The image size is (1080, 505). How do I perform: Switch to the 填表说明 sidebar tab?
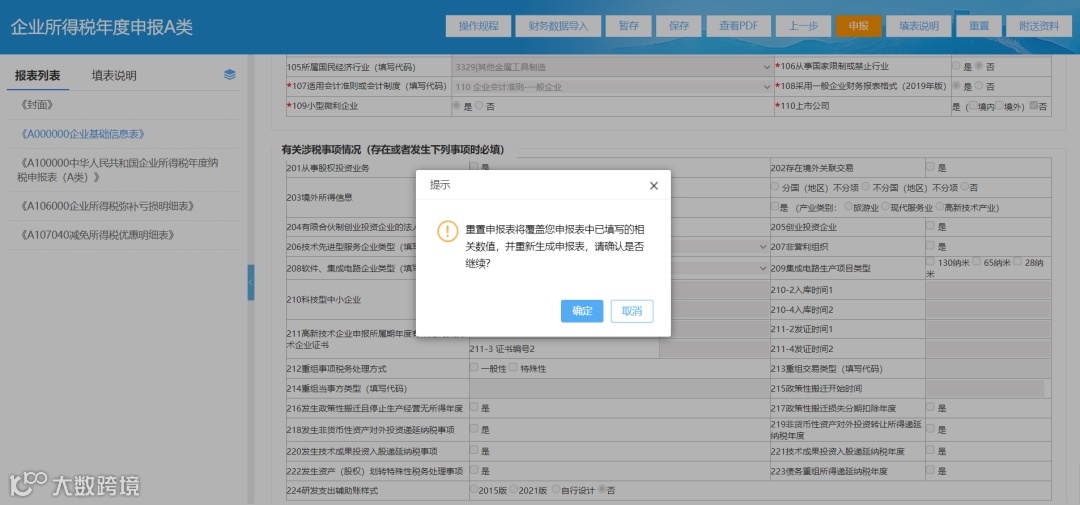click(114, 76)
